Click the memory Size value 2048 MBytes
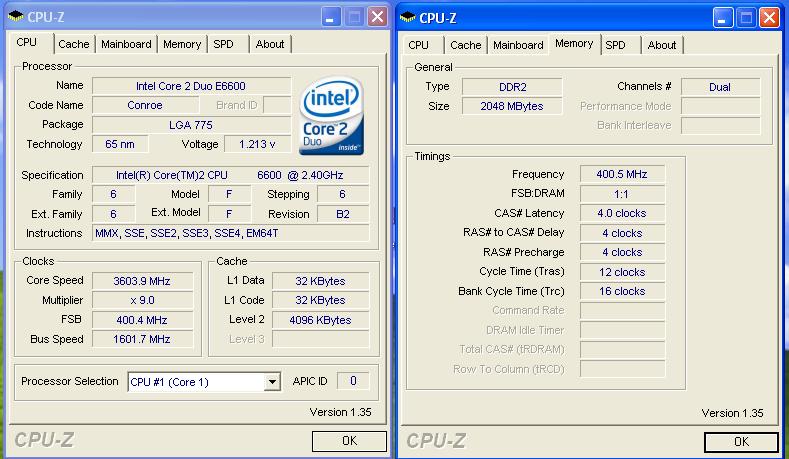789x459 pixels. (512, 106)
